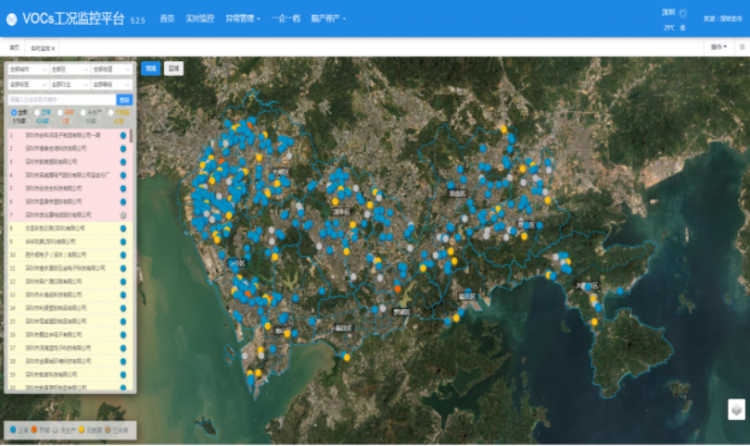This screenshot has height=446, width=750.
Task: Switch to the 实时监控 page tab
Action: pos(40,48)
